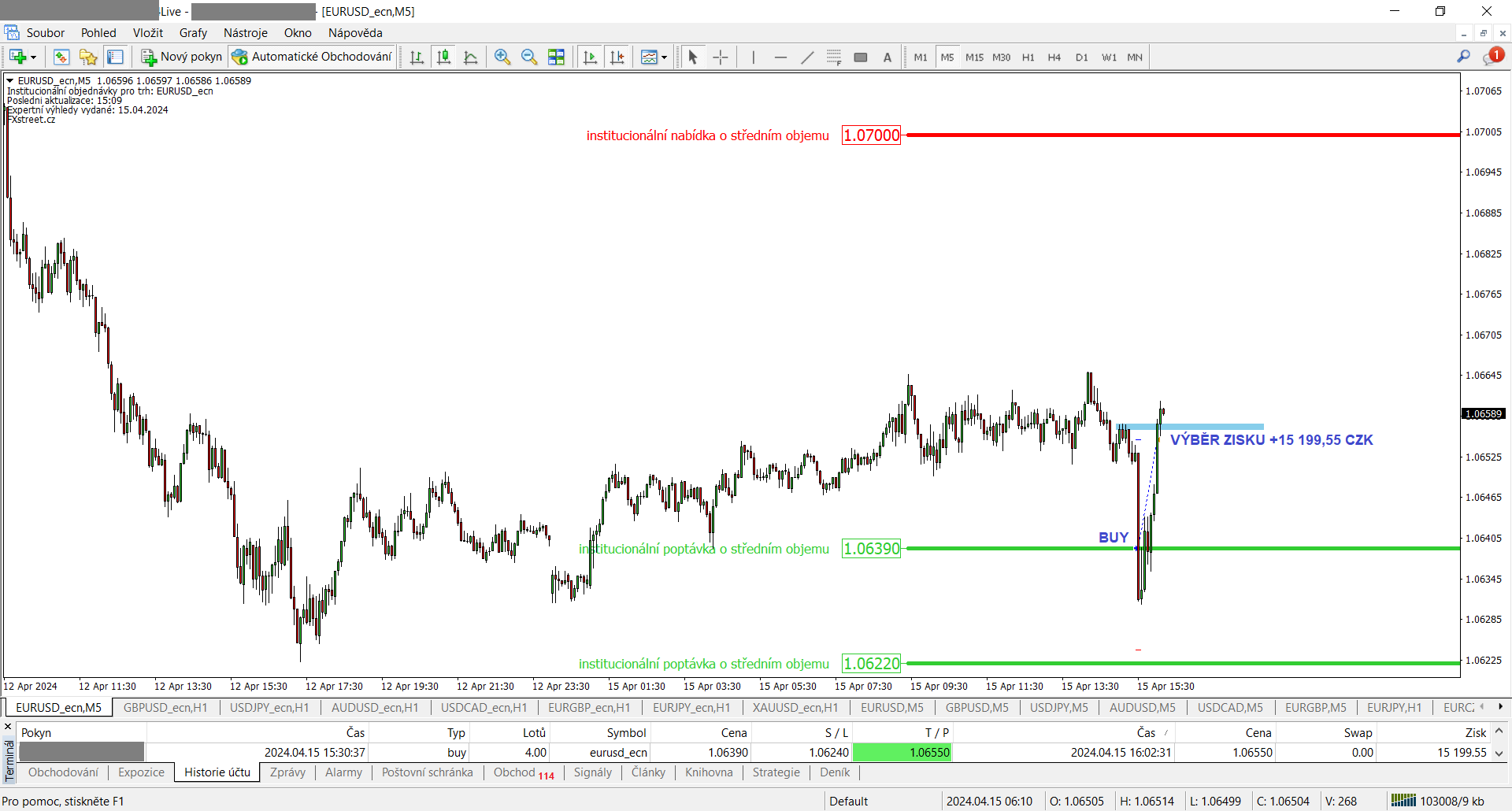Switch to H4 timeframe

1054,57
